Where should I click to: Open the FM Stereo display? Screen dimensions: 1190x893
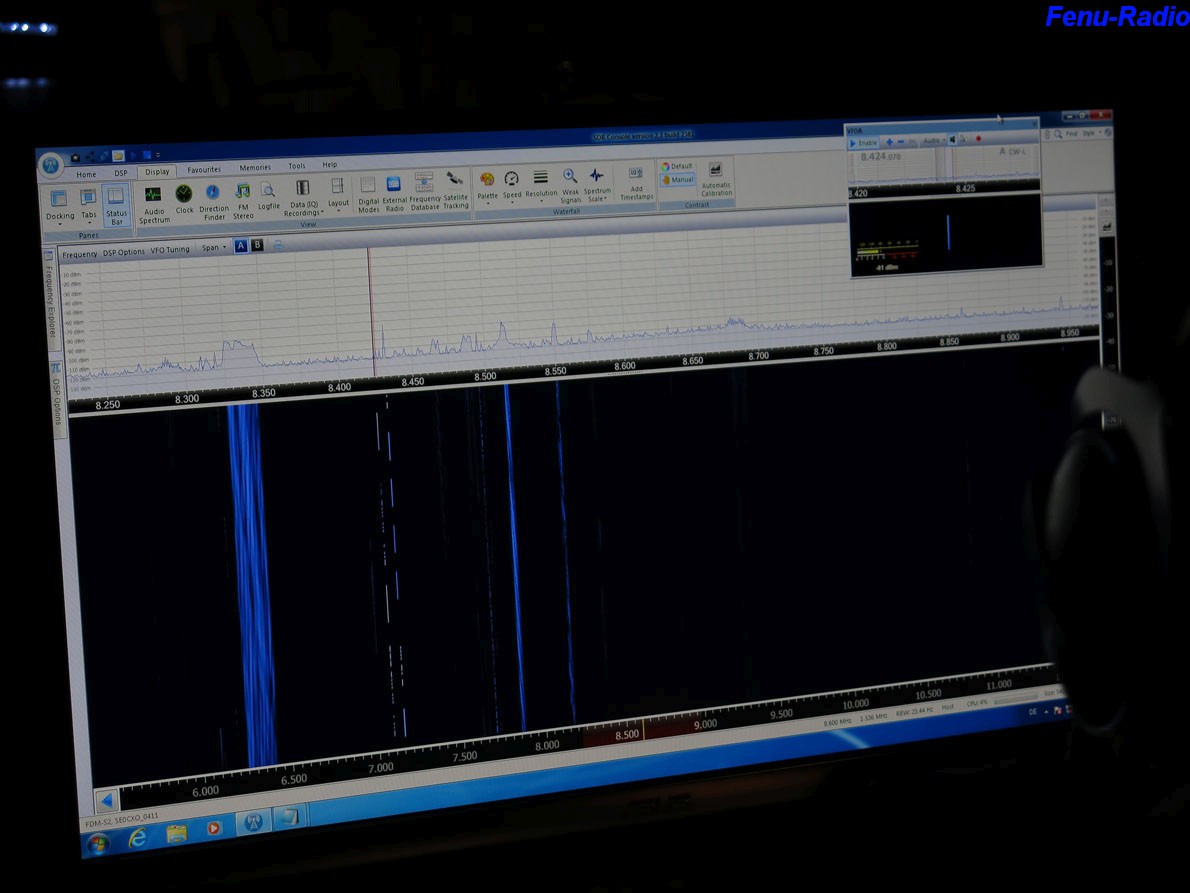pyautogui.click(x=243, y=200)
